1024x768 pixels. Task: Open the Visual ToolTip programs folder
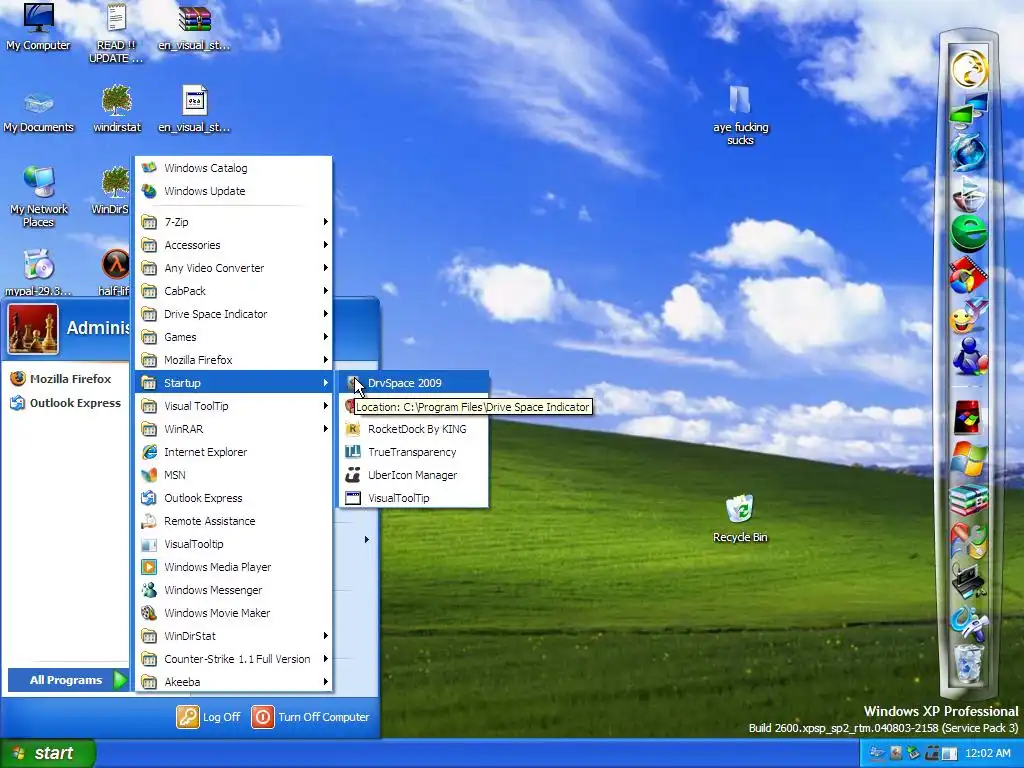pos(234,406)
